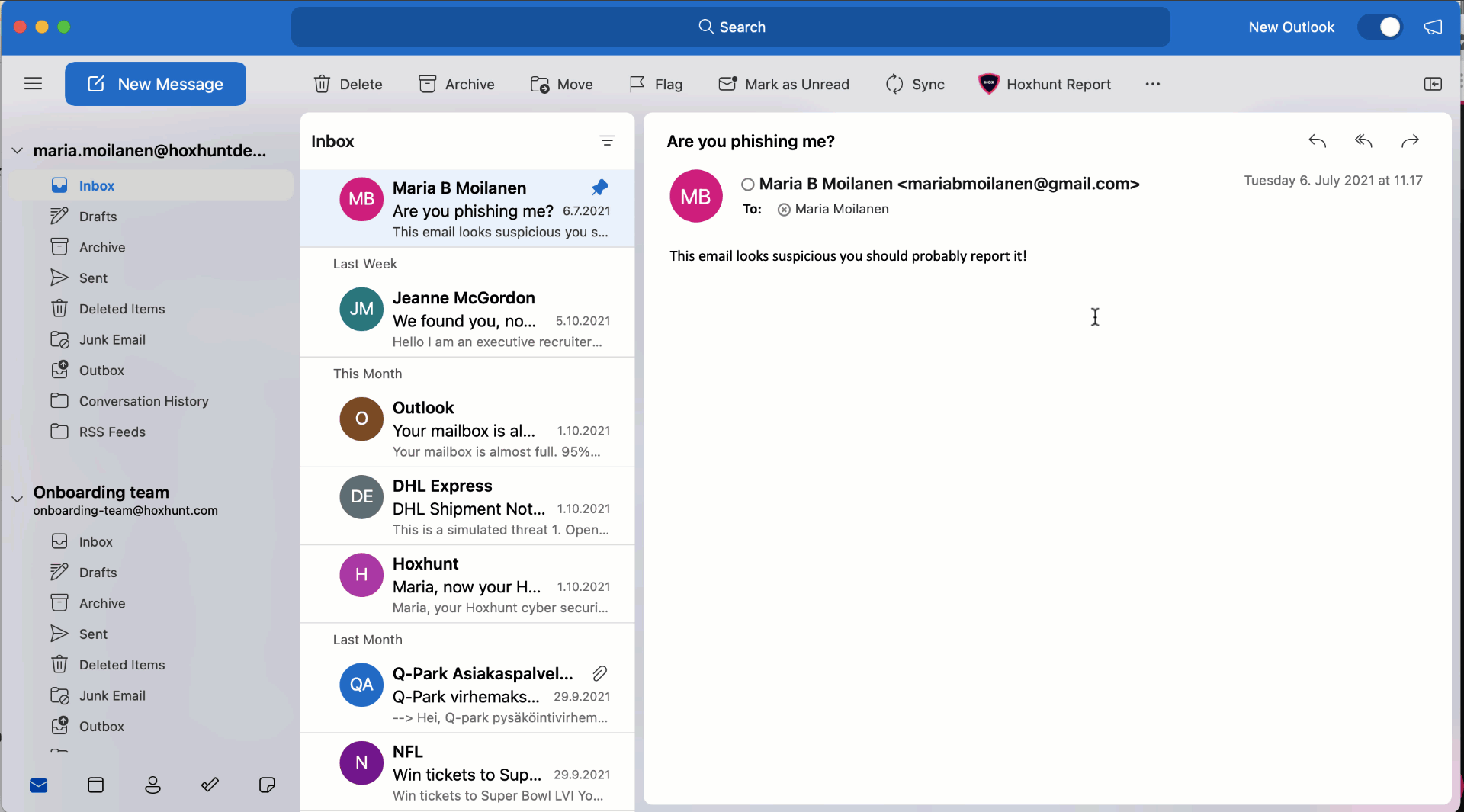Open Outbox under maria.moilanen account

[151, 371]
